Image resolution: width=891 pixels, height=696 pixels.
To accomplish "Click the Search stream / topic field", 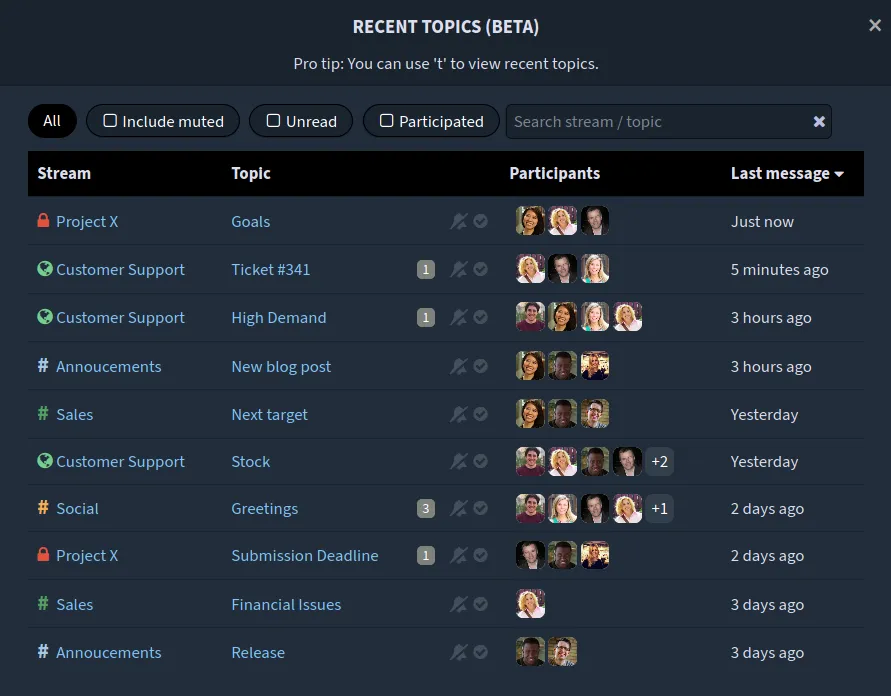I will 655,122.
